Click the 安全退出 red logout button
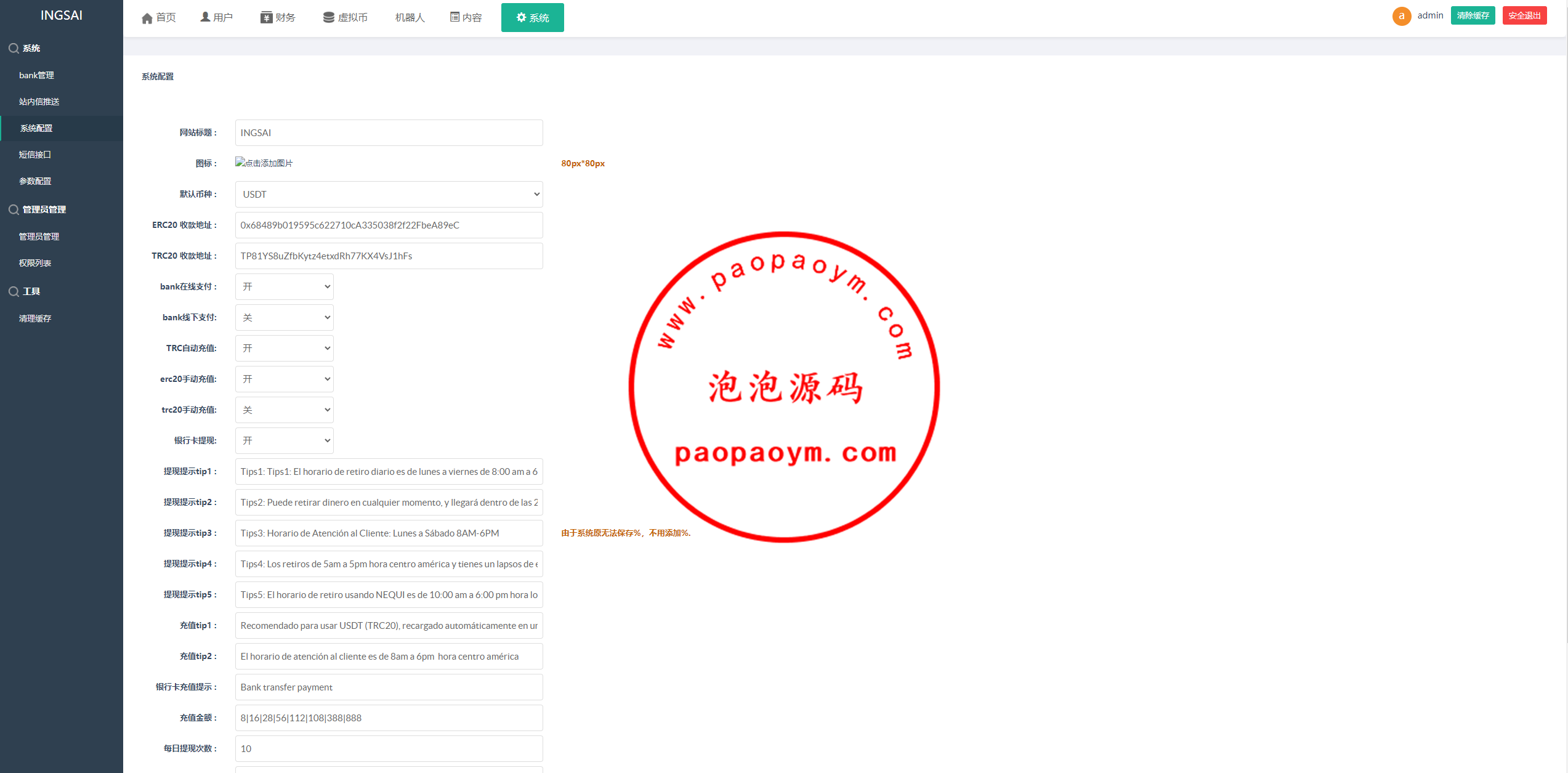 pos(1524,15)
